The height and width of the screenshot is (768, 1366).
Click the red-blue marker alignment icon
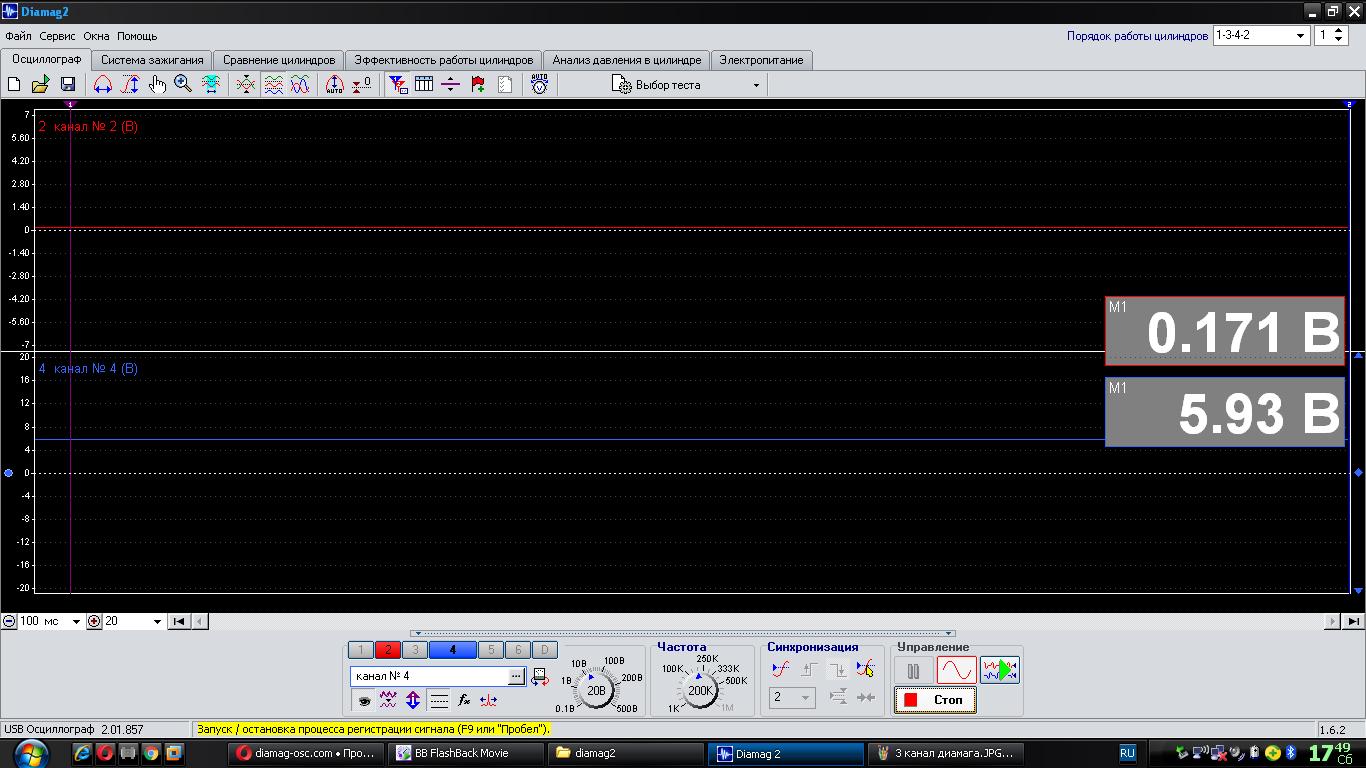tap(489, 701)
